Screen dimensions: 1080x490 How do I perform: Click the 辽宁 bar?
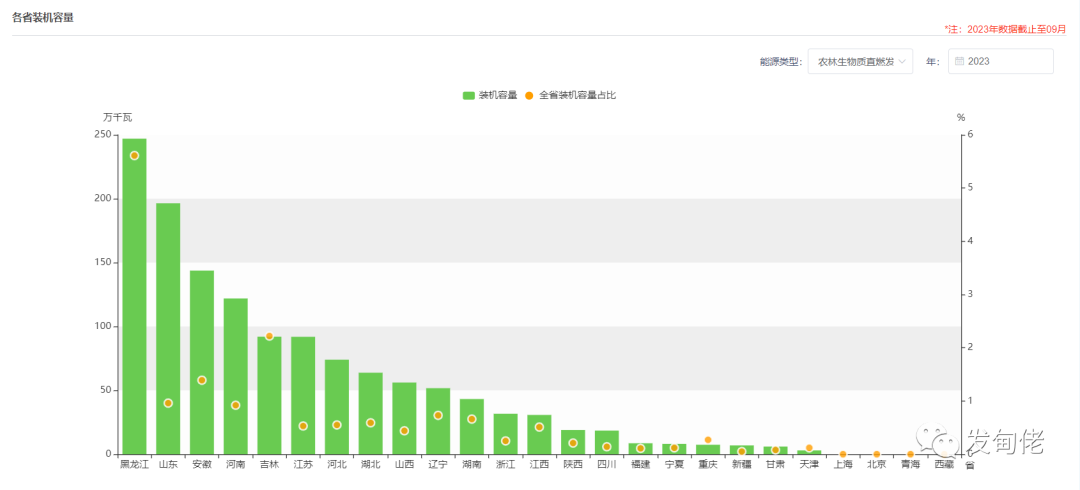(438, 421)
